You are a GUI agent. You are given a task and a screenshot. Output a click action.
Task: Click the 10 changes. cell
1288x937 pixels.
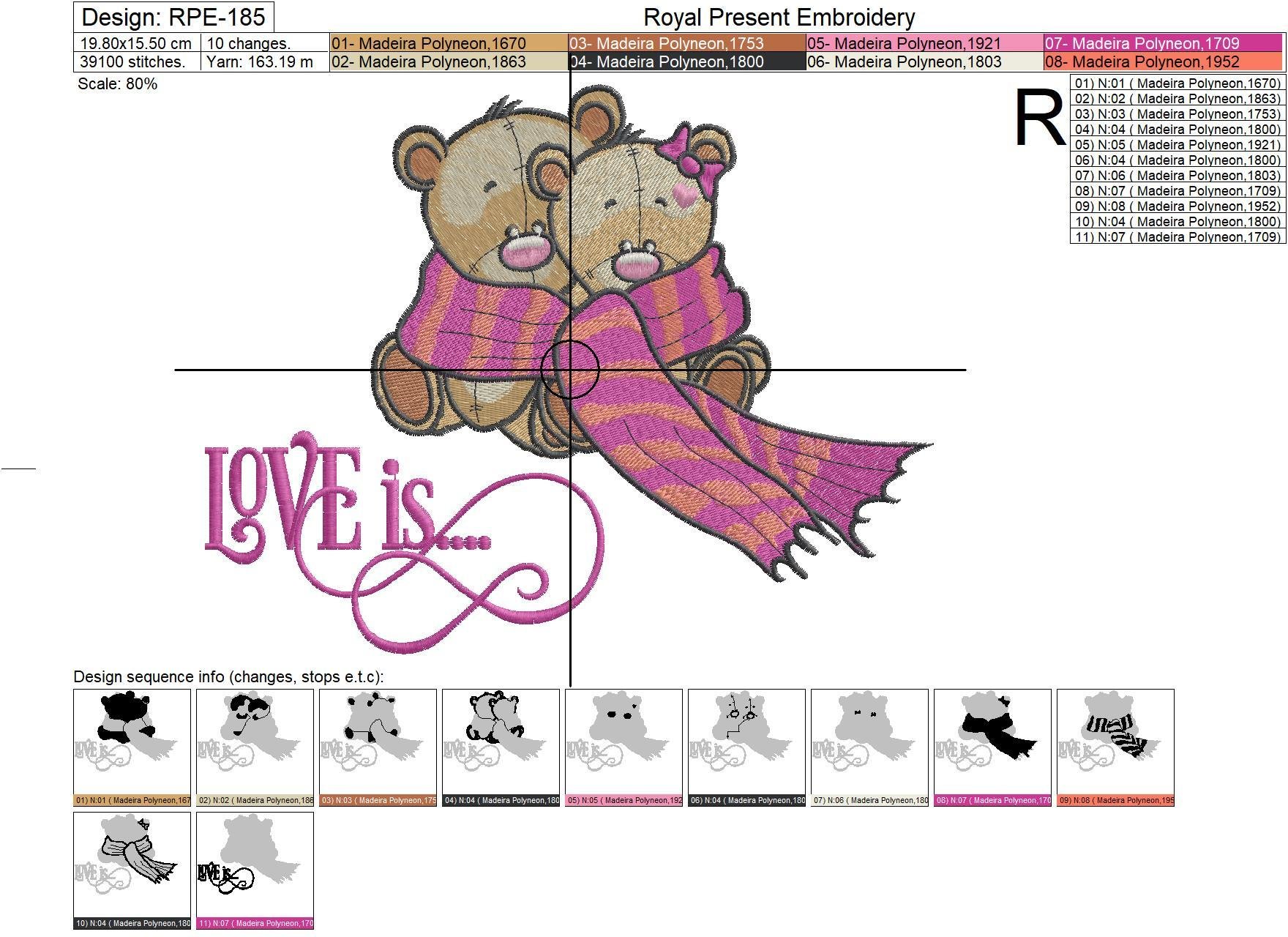point(265,43)
